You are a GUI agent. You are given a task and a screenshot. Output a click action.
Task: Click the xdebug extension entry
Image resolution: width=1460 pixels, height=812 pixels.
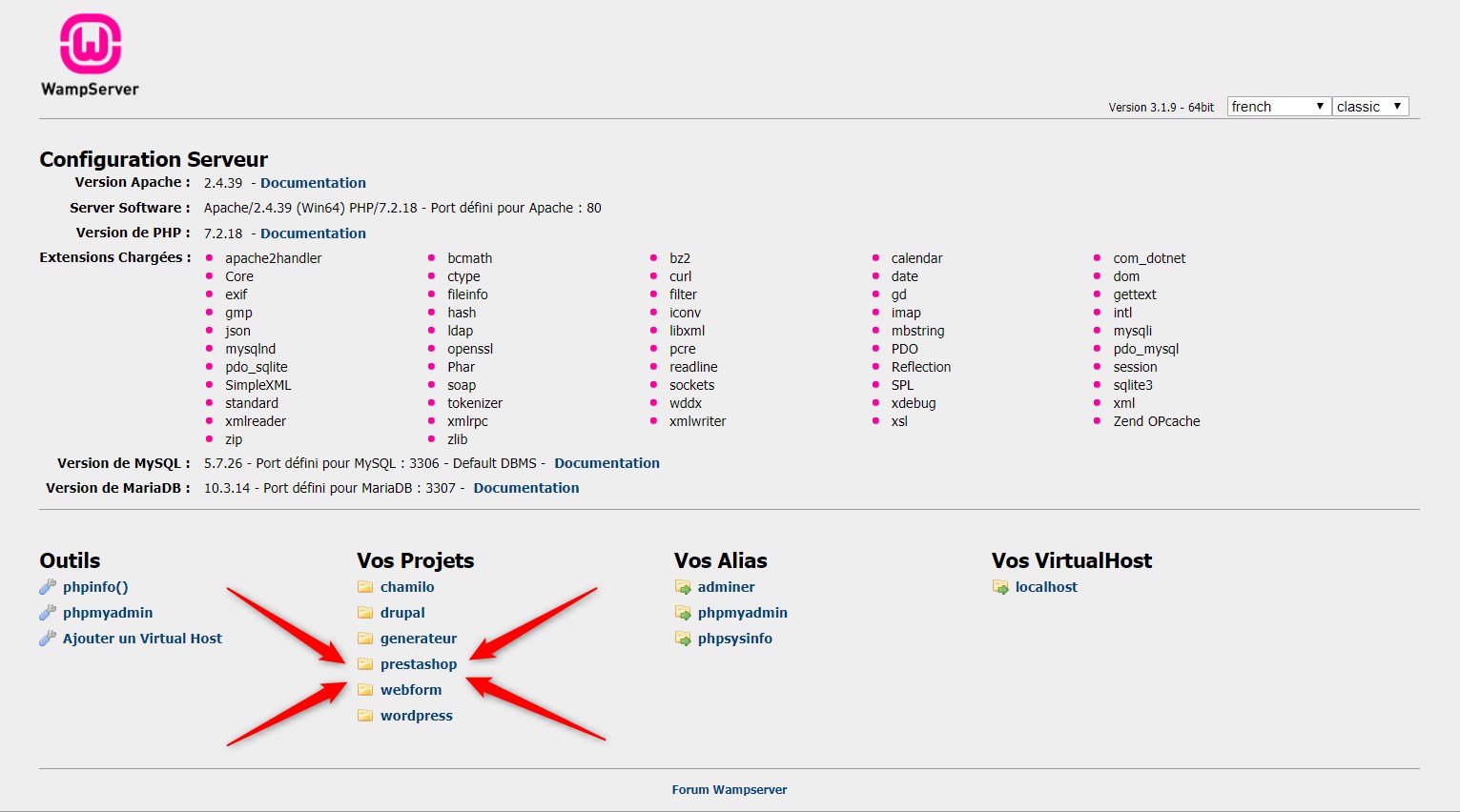pyautogui.click(x=914, y=403)
